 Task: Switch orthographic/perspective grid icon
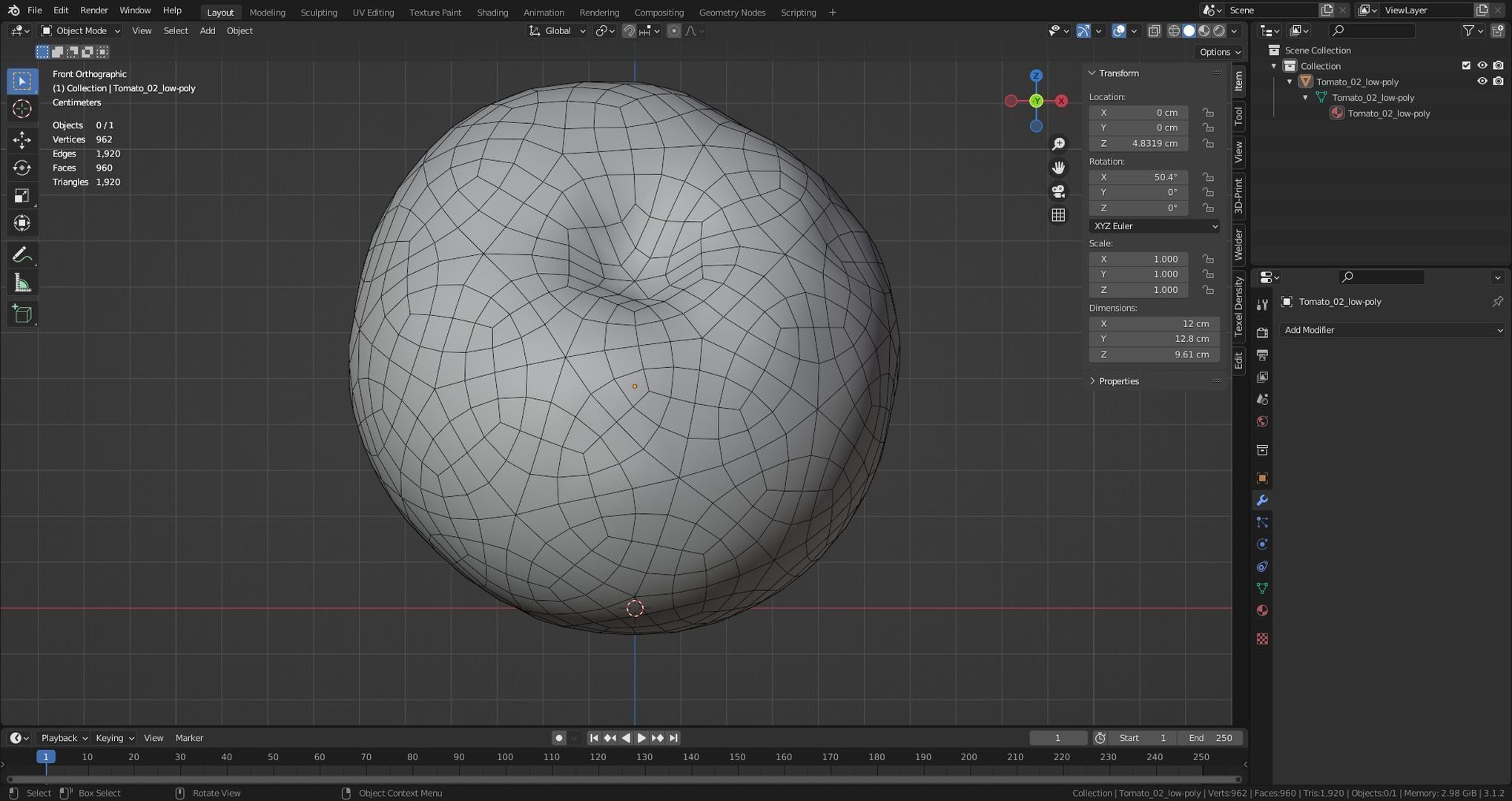1058,215
